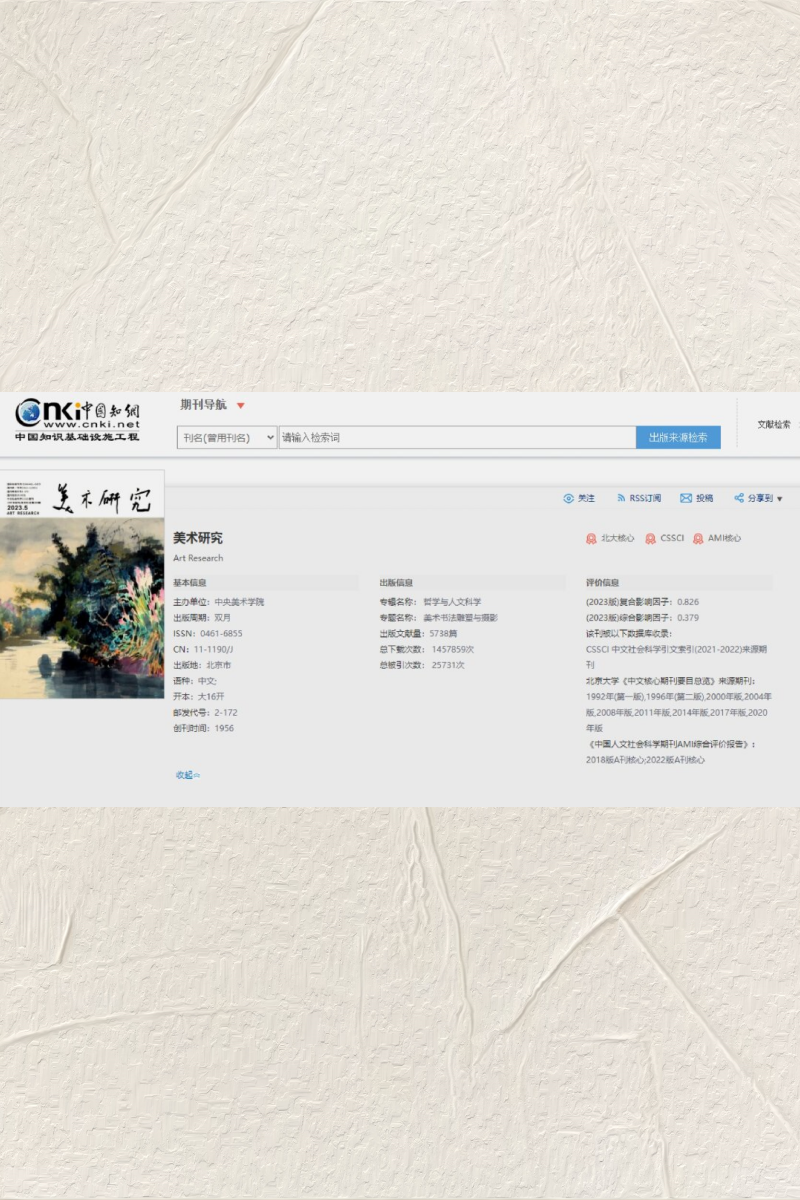Open the 美术研究 journal cover thumbnail
The width and height of the screenshot is (800, 1200).
coord(82,585)
